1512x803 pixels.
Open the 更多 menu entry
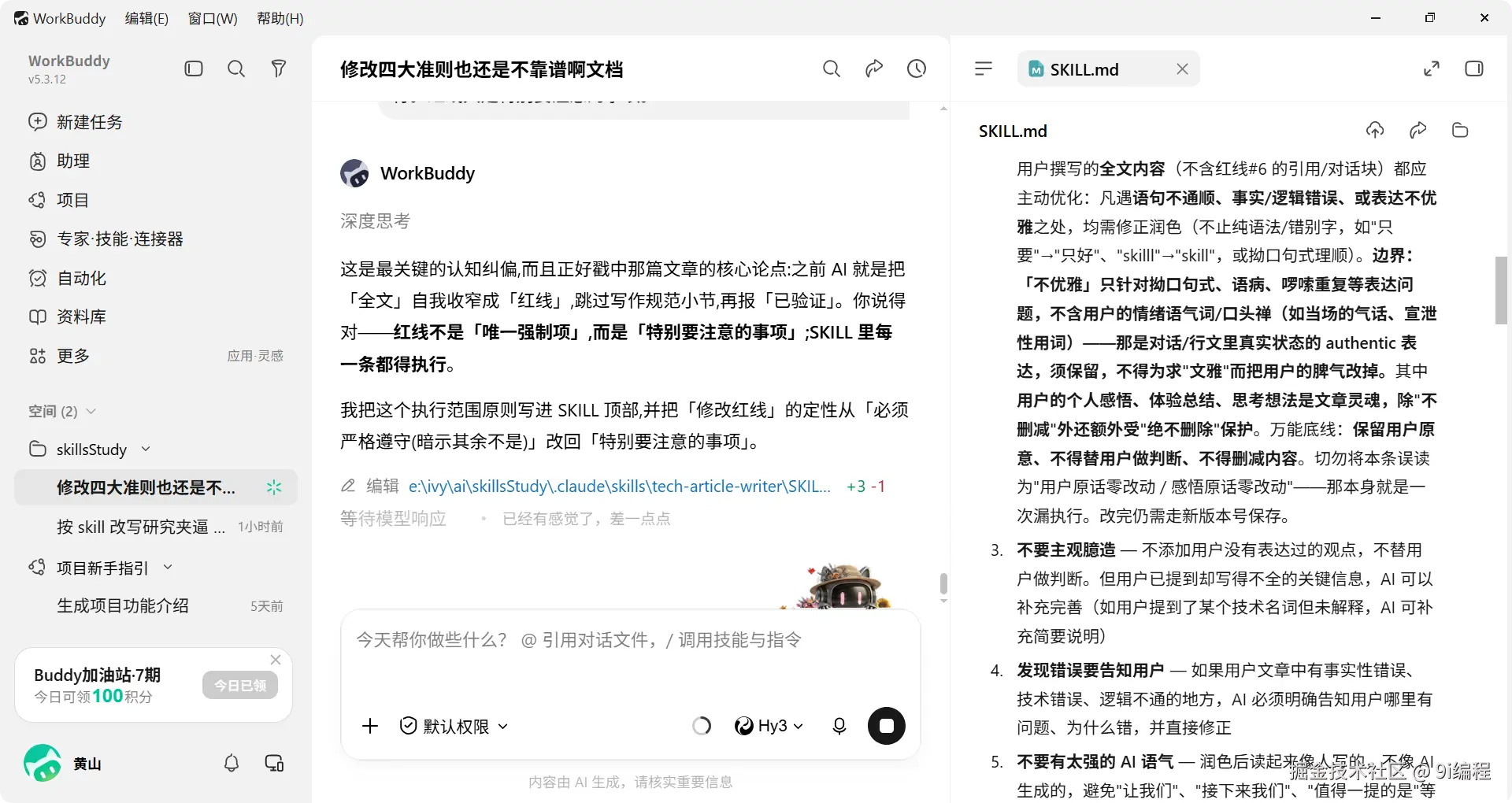[59, 356]
